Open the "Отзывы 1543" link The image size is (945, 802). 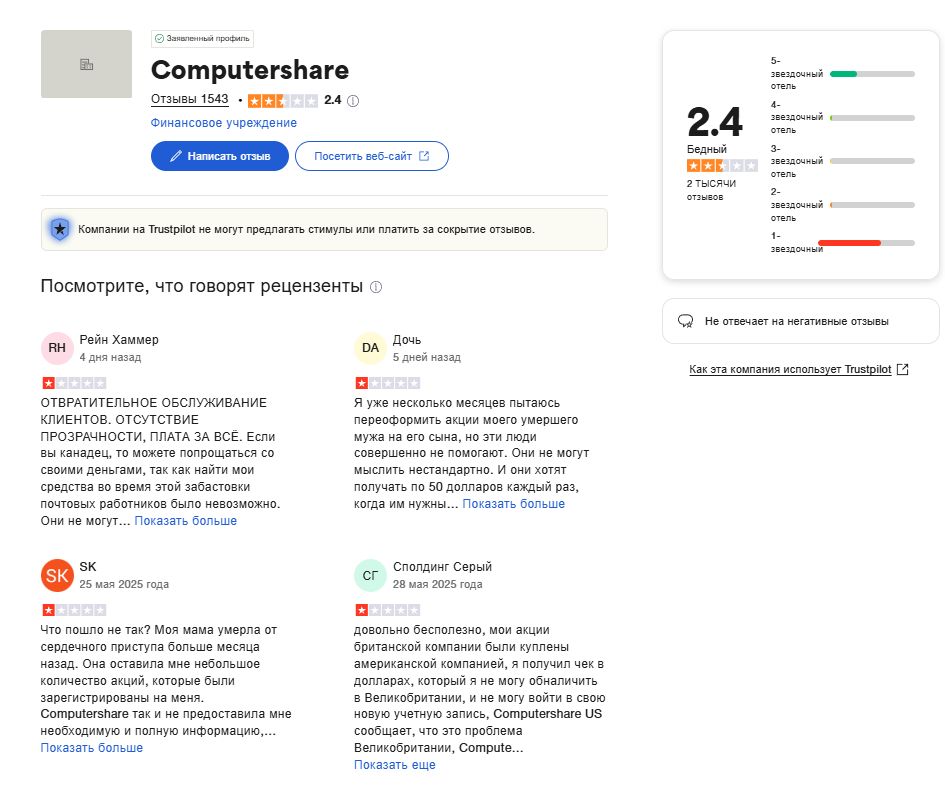(x=190, y=100)
